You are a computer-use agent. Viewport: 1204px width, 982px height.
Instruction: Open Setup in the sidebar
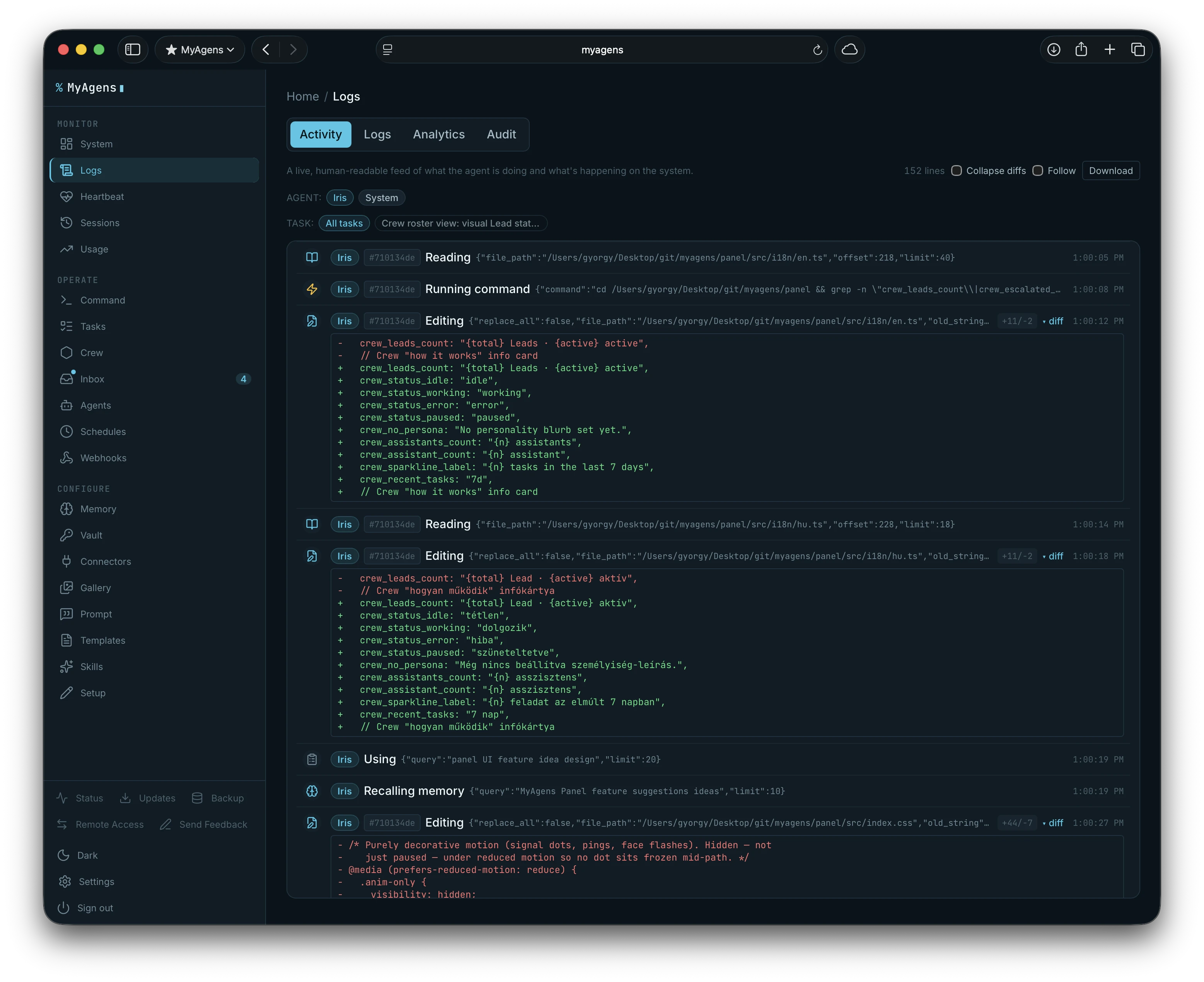coord(154,693)
